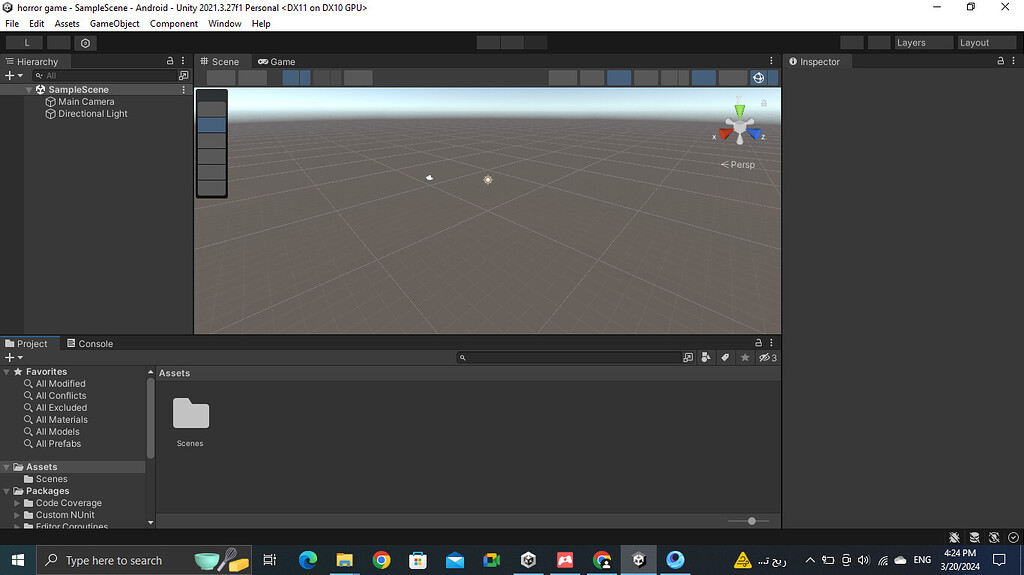The height and width of the screenshot is (575, 1024).
Task: Select the camera gizmo in the Scene view
Action: 429,177
